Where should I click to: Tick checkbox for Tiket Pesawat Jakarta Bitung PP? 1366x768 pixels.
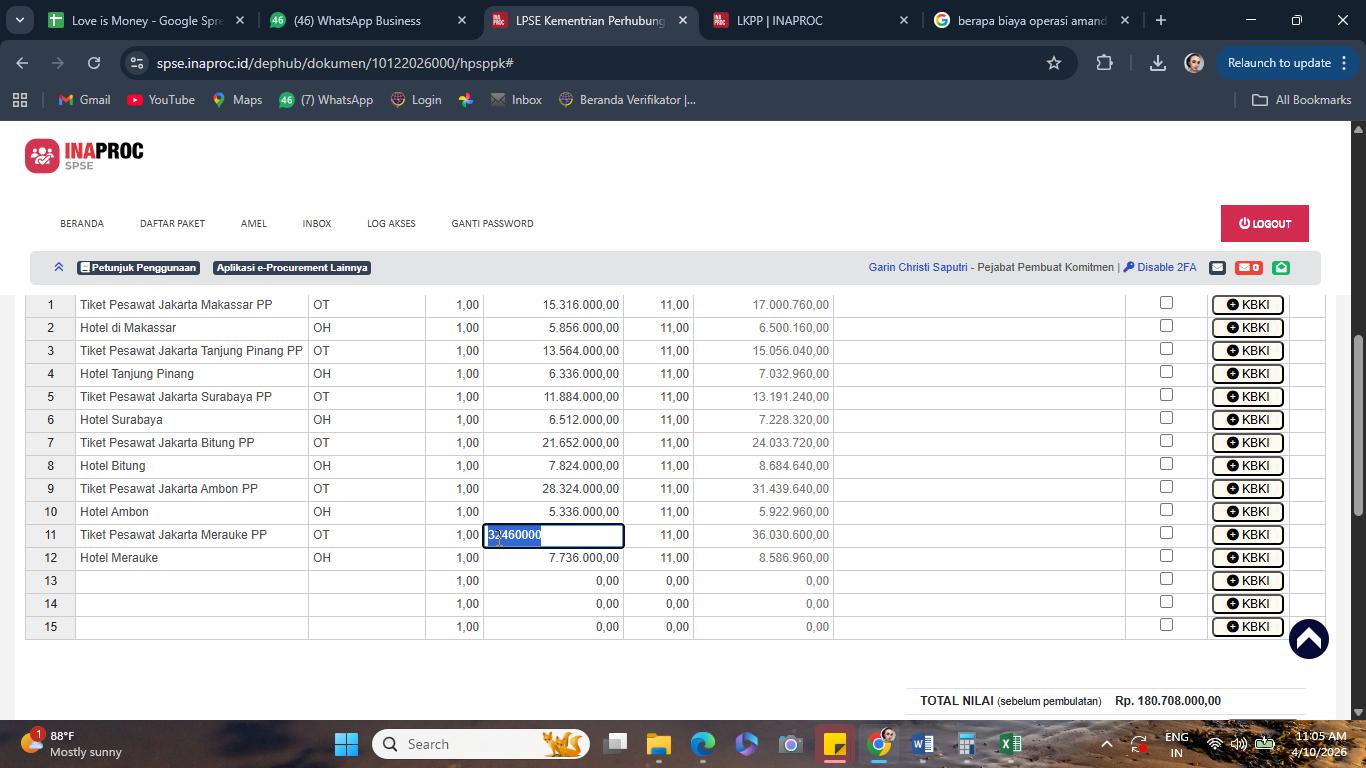click(x=1166, y=441)
